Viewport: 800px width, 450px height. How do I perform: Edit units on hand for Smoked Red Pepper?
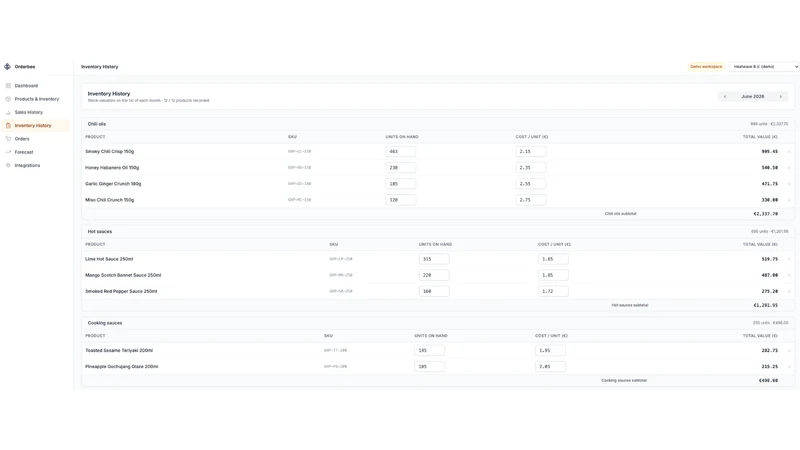[434, 291]
